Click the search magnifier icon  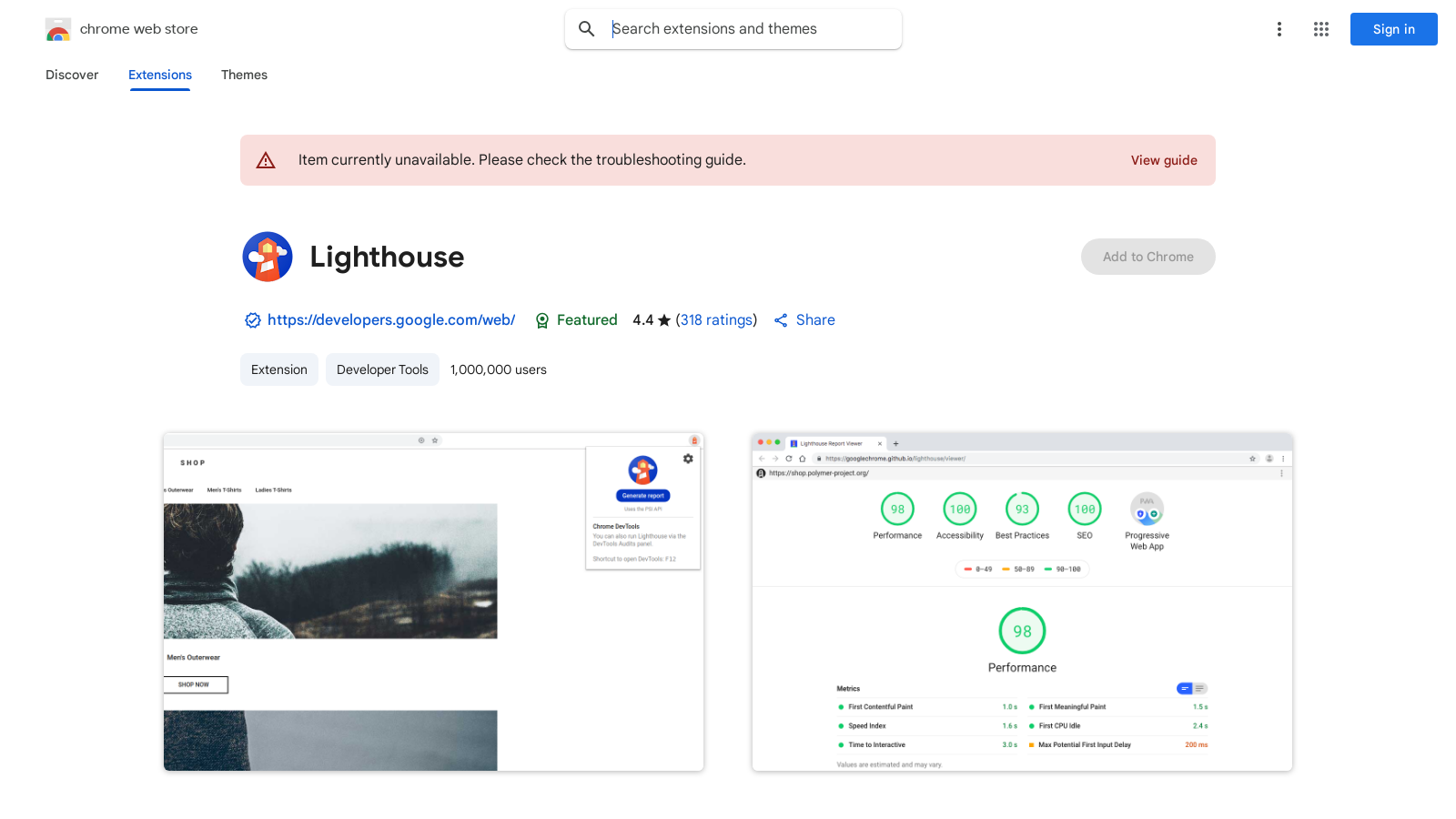click(x=587, y=29)
